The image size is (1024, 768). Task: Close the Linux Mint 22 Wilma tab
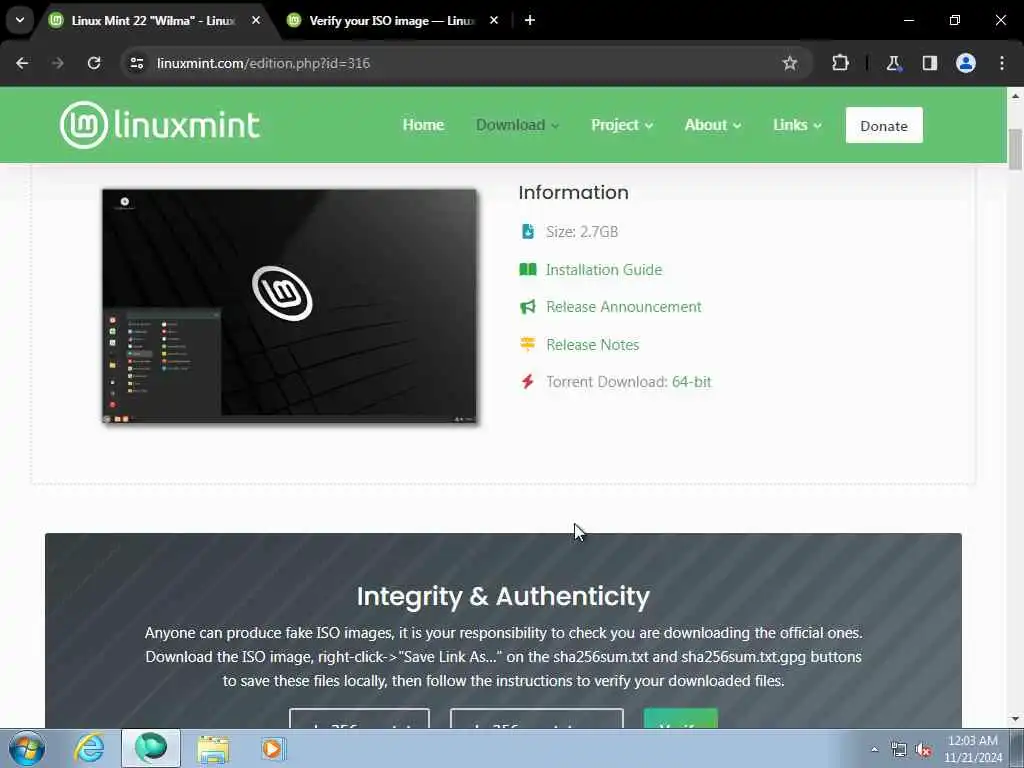click(x=256, y=20)
